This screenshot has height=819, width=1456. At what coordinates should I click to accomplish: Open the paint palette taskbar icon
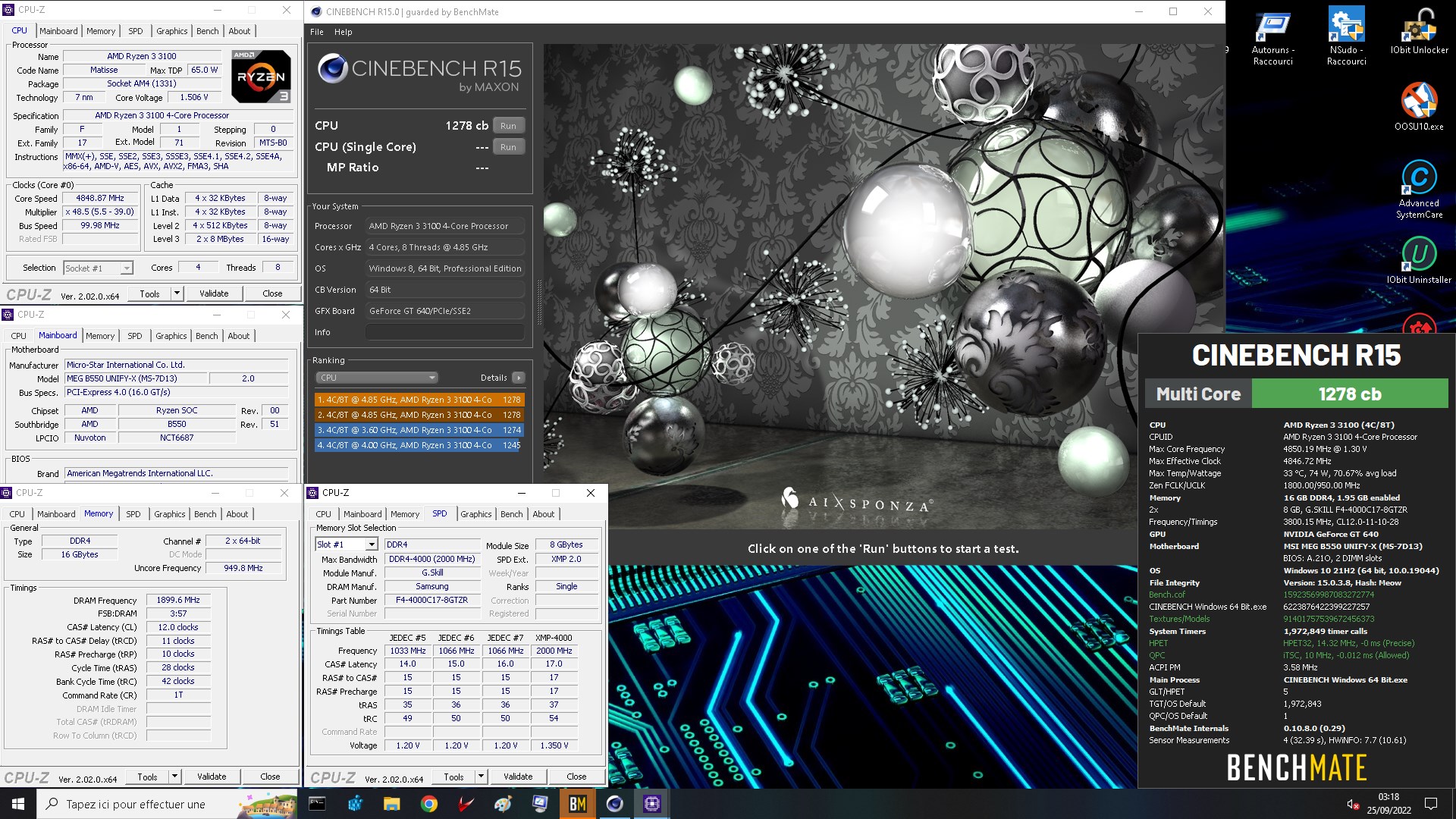tap(504, 804)
